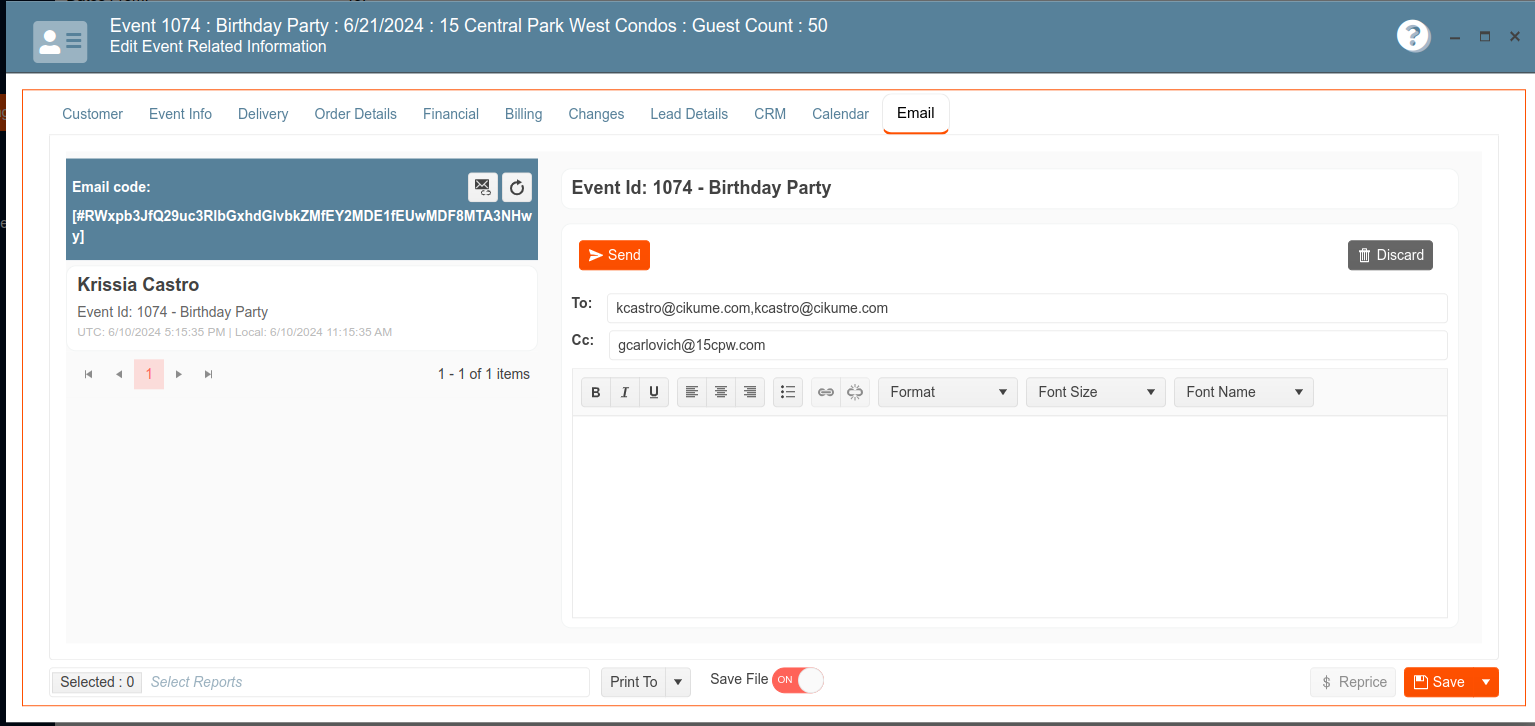Screen dimensions: 1535x726
Task: Open the Calendar tab
Action: coord(841,114)
